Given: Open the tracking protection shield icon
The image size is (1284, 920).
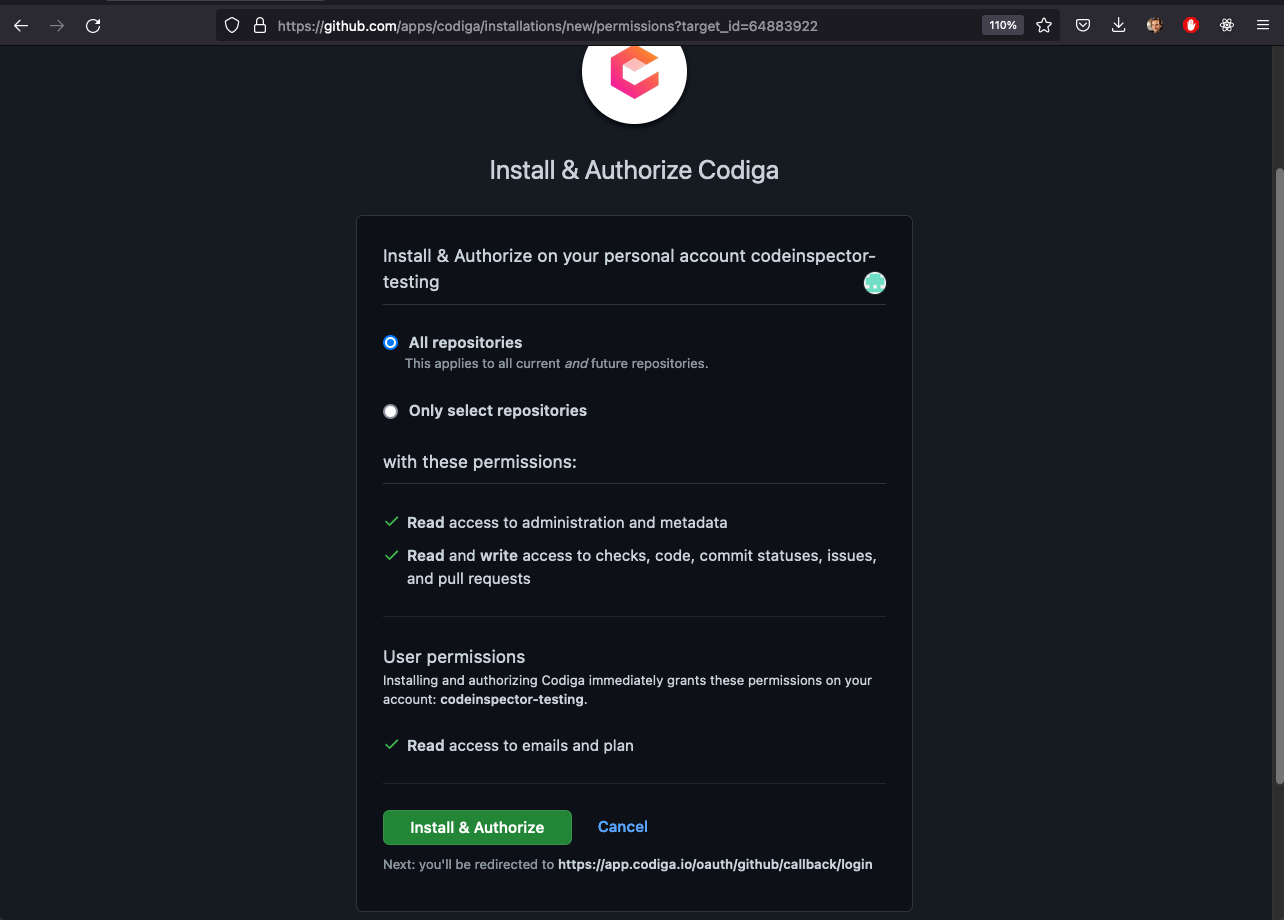Looking at the screenshot, I should [x=232, y=26].
